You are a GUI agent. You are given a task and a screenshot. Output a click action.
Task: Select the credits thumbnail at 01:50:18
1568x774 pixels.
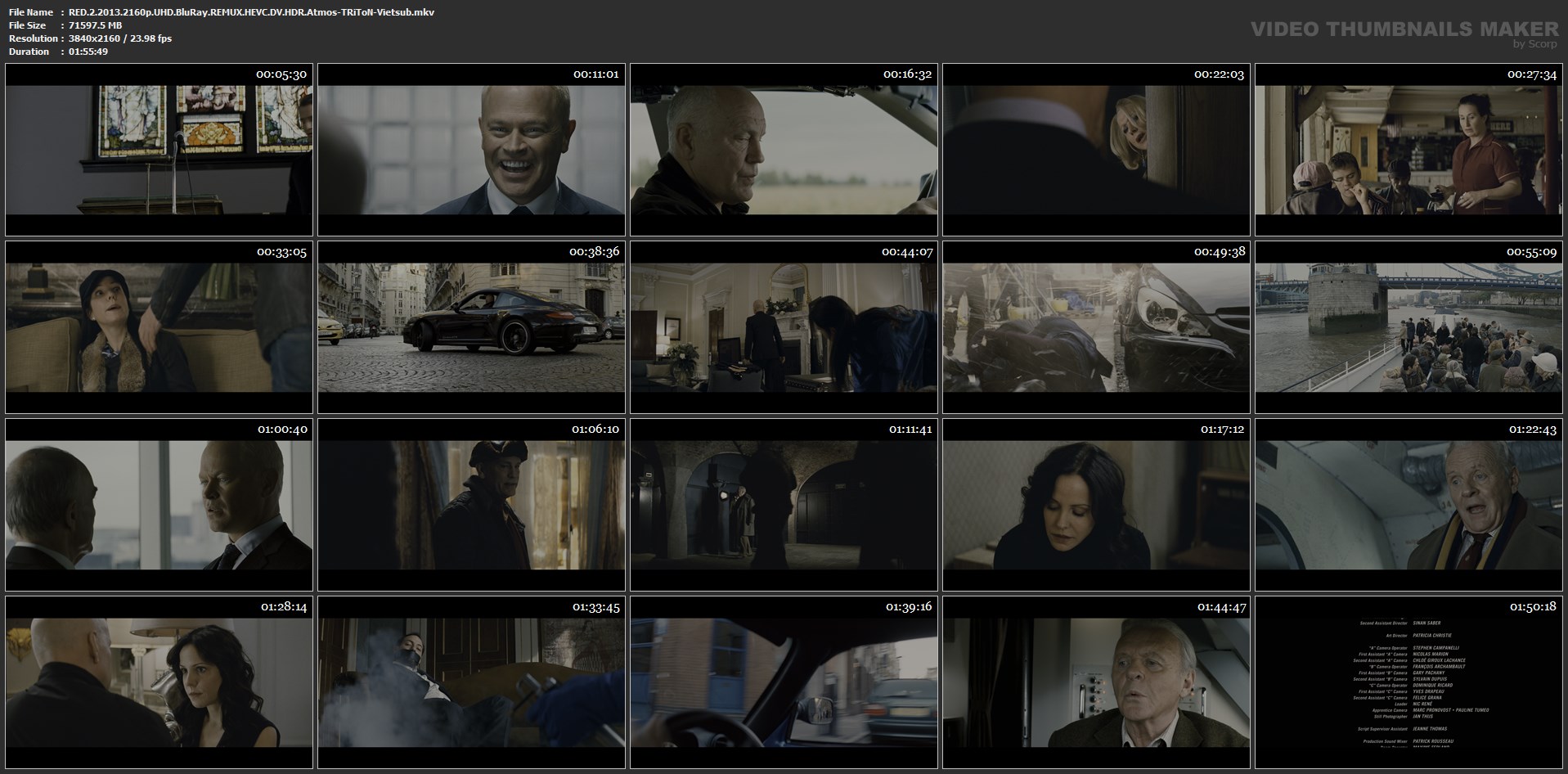(x=1409, y=682)
